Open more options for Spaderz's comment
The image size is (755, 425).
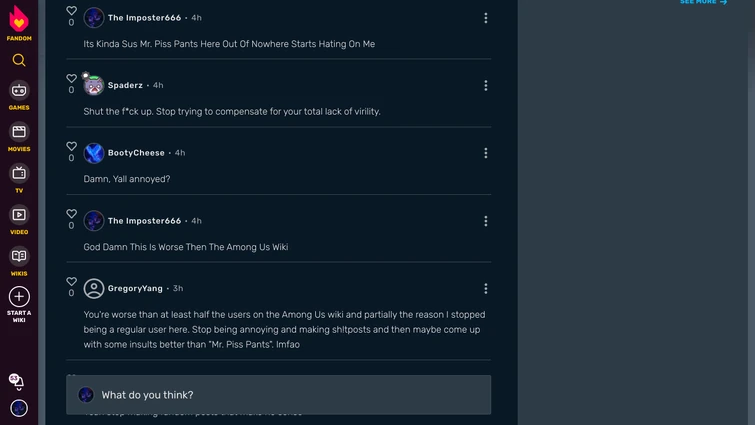point(486,86)
